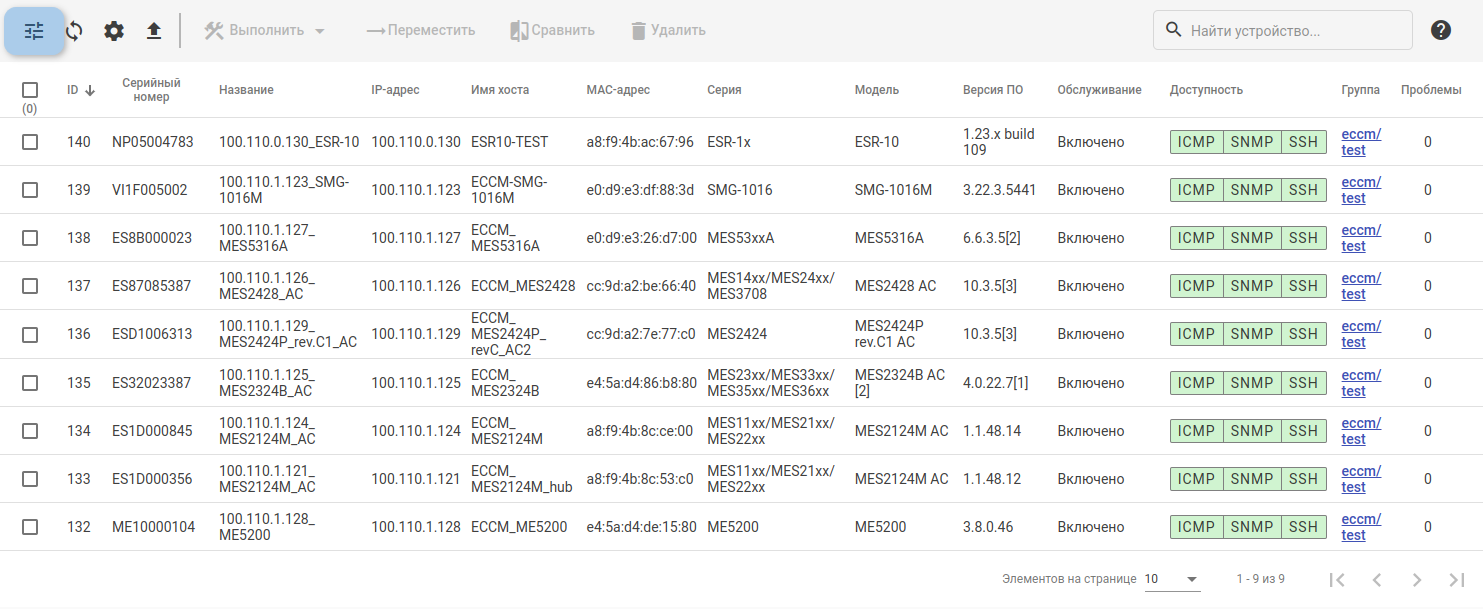Click the Удалить toolbar button
Screen dimensions: 1483x609
[668, 31]
